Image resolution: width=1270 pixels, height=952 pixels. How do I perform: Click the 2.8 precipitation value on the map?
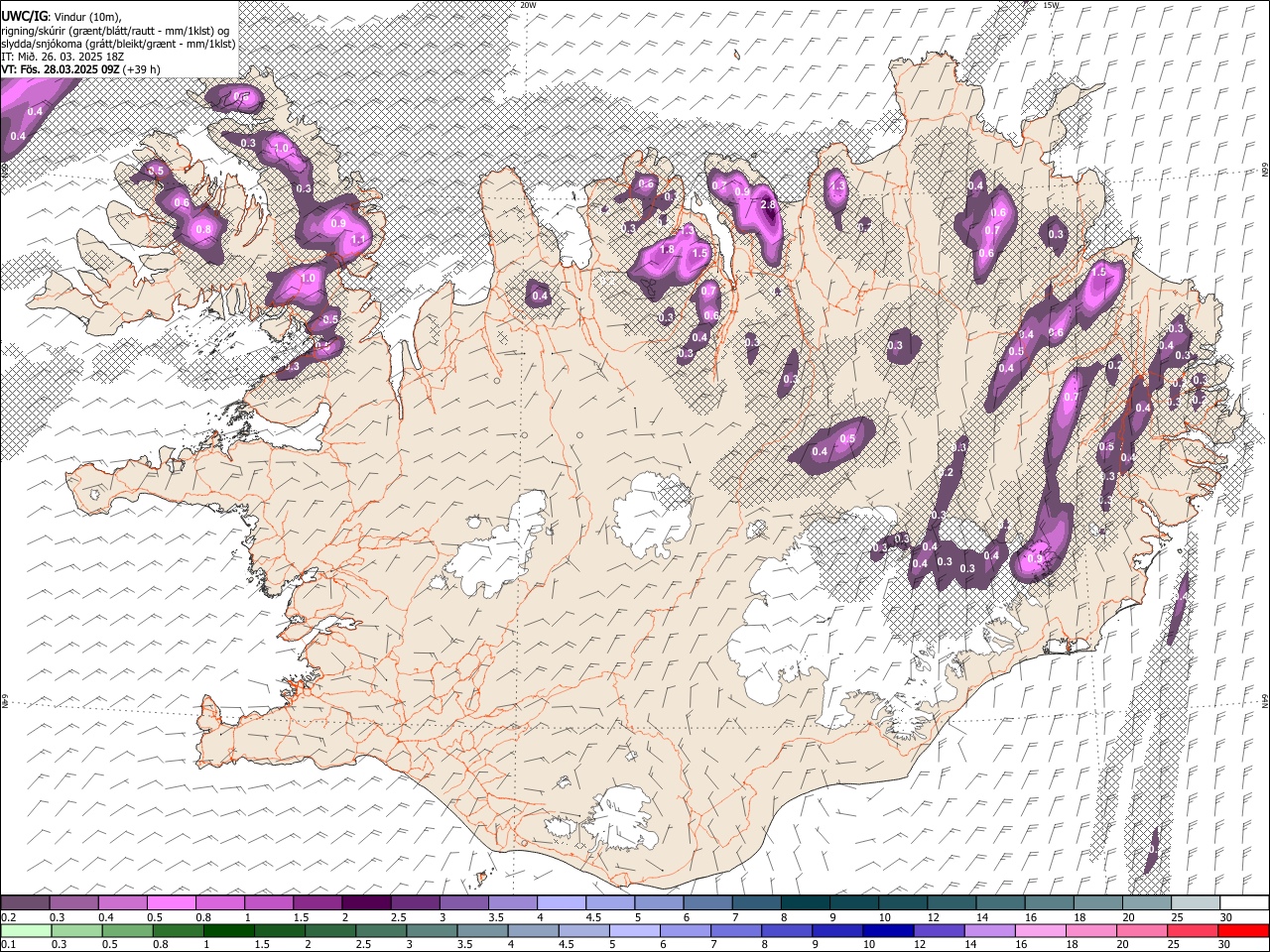767,204
